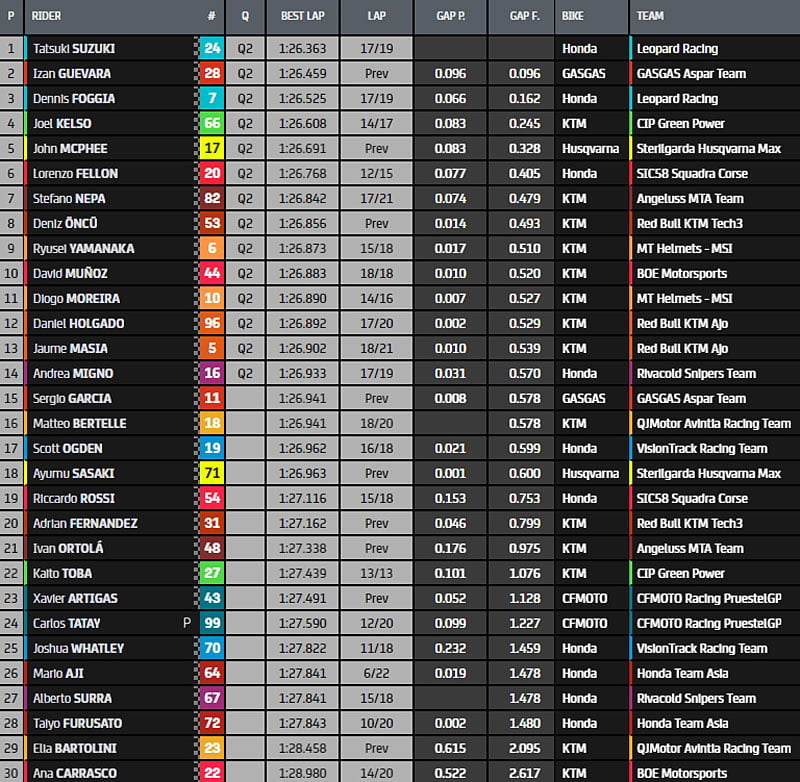Image resolution: width=800 pixels, height=782 pixels.
Task: Open rider Jaume Masia's name
Action: tap(70, 348)
